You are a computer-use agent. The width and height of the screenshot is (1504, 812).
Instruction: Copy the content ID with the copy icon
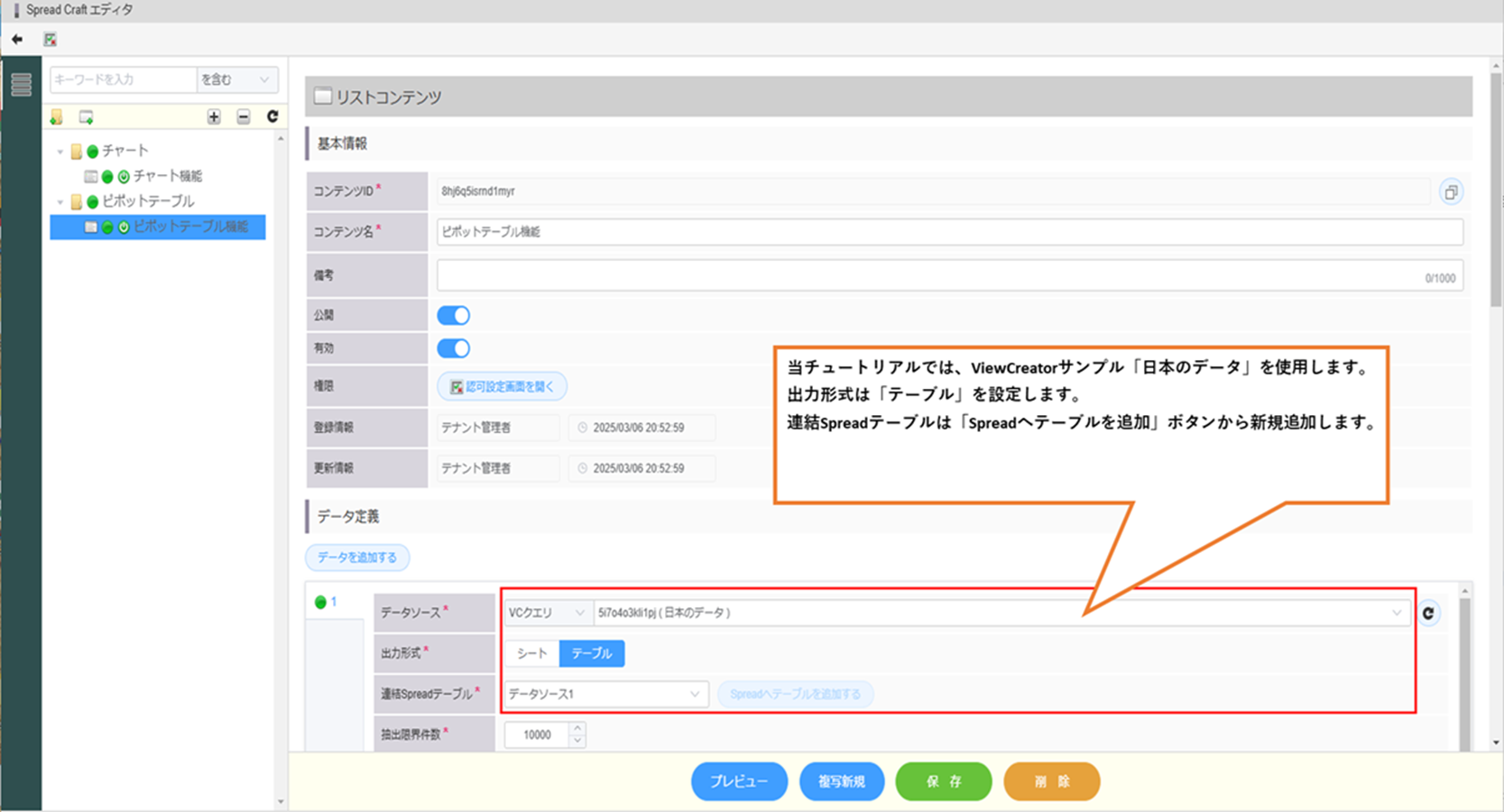click(x=1450, y=192)
